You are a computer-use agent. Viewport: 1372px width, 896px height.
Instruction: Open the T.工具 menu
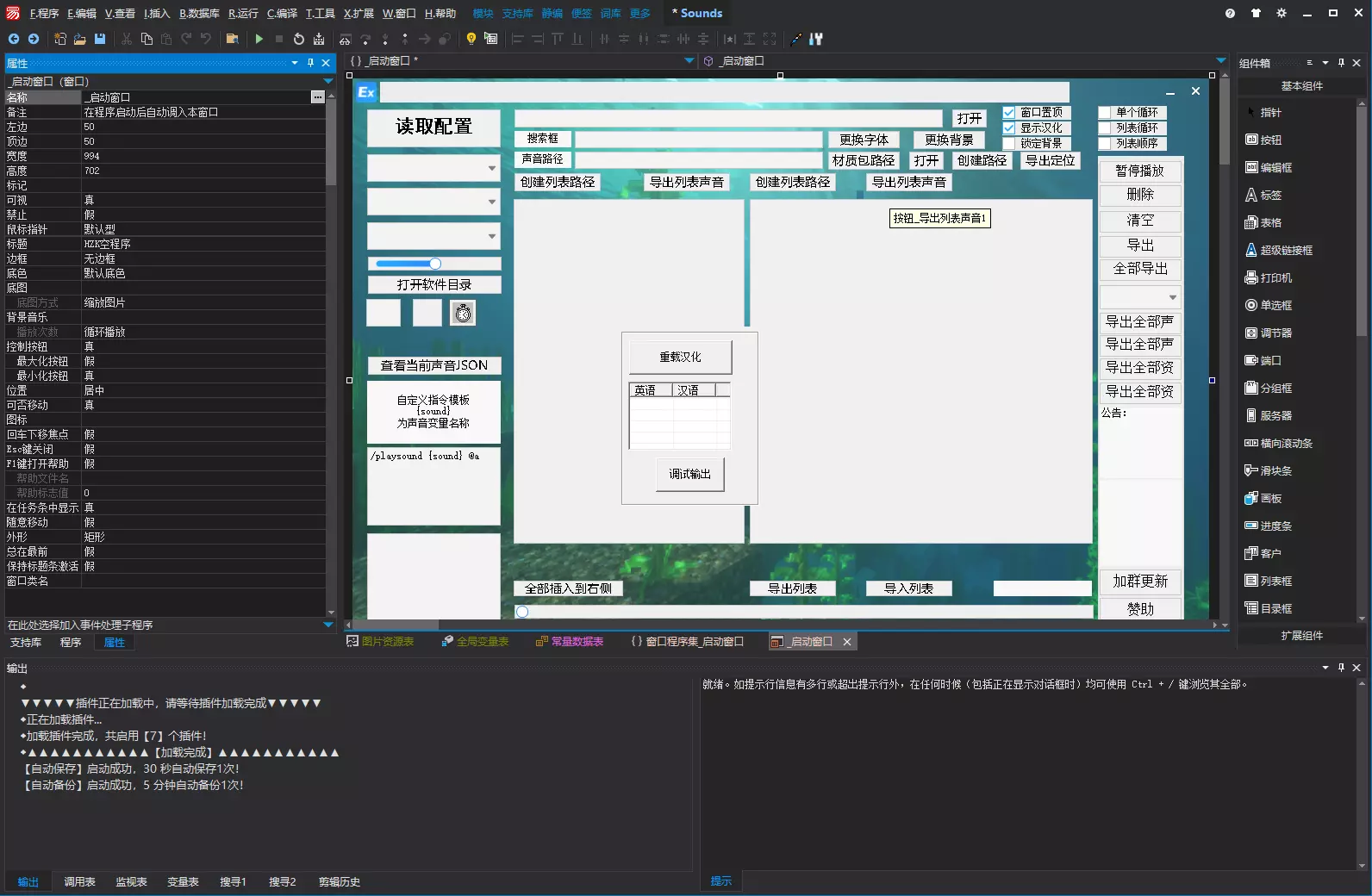(320, 13)
